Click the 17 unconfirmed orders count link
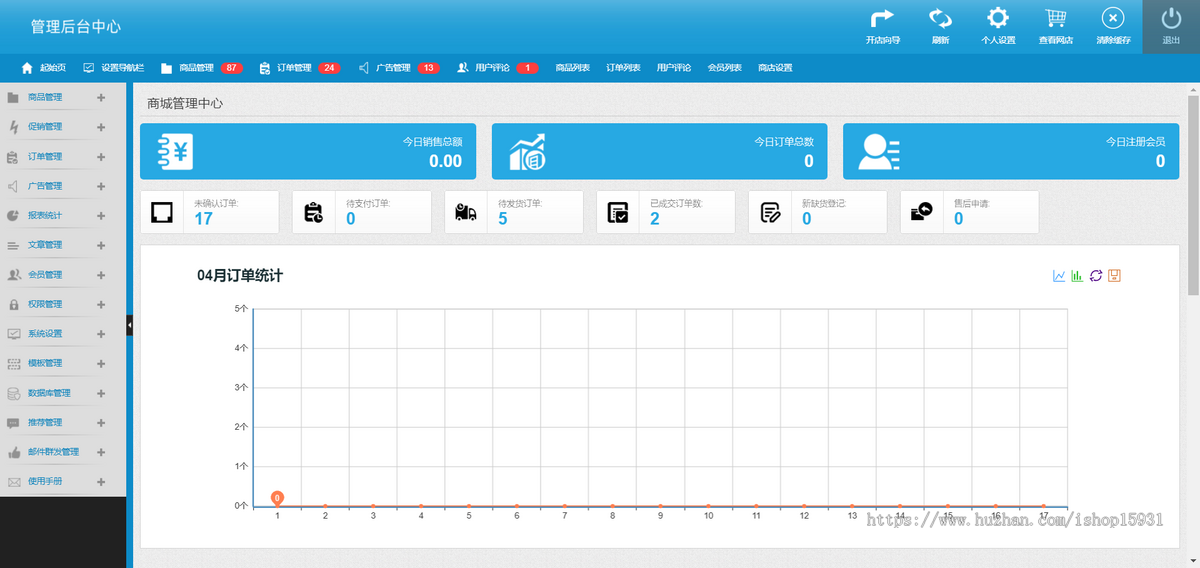Screen dimensions: 1200x568 pos(203,219)
